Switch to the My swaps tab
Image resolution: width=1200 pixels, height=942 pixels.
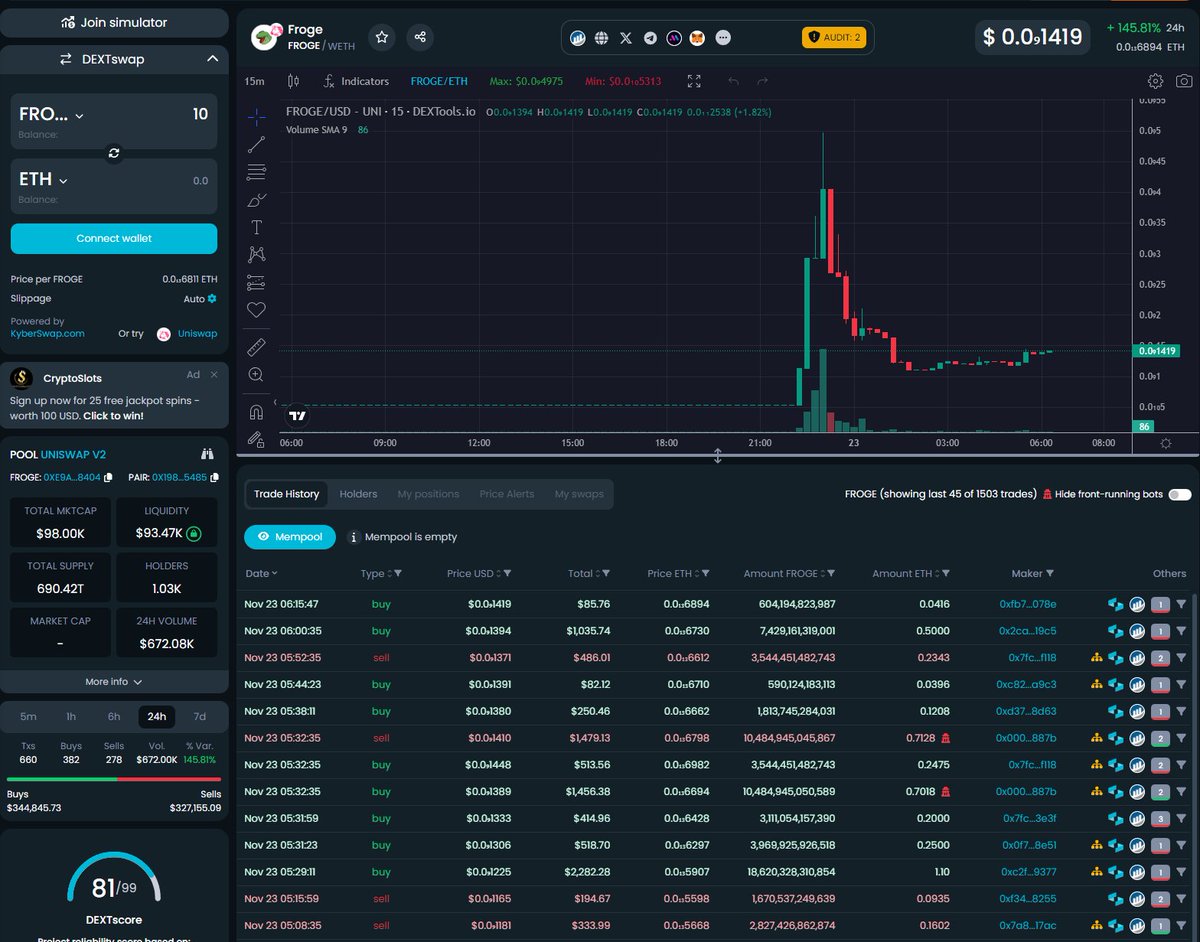pyautogui.click(x=579, y=494)
